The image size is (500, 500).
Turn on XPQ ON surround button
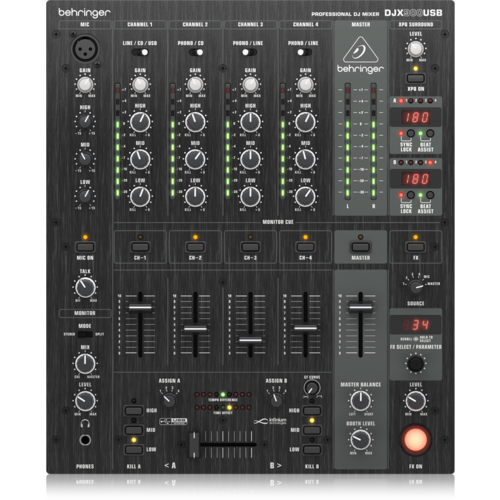click(416, 79)
